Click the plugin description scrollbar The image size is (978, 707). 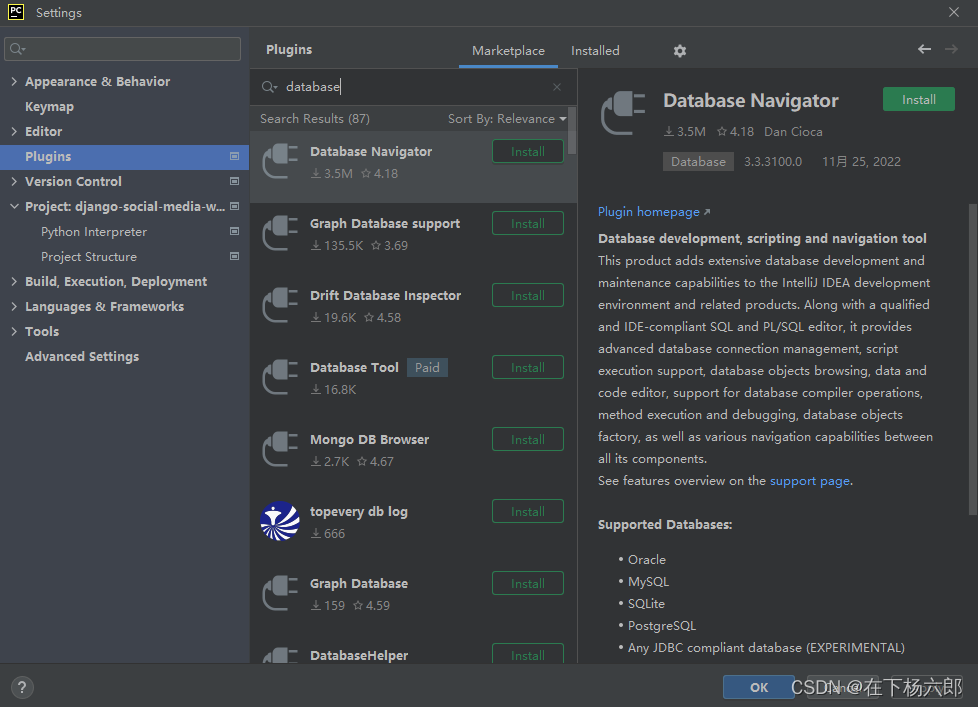pos(972,359)
